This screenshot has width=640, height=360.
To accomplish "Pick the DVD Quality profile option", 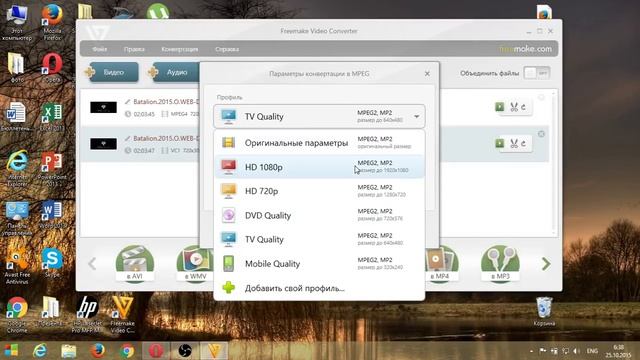I will click(x=319, y=215).
